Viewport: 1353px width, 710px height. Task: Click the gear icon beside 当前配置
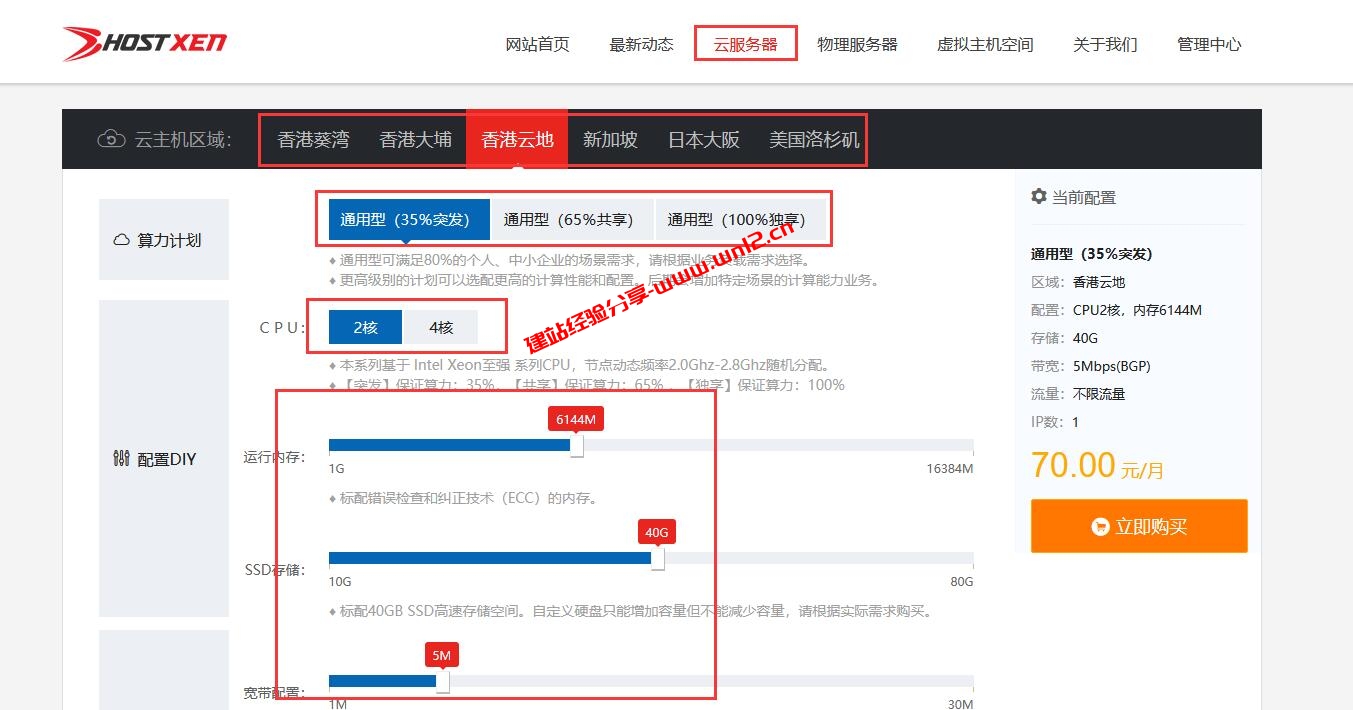(1038, 196)
